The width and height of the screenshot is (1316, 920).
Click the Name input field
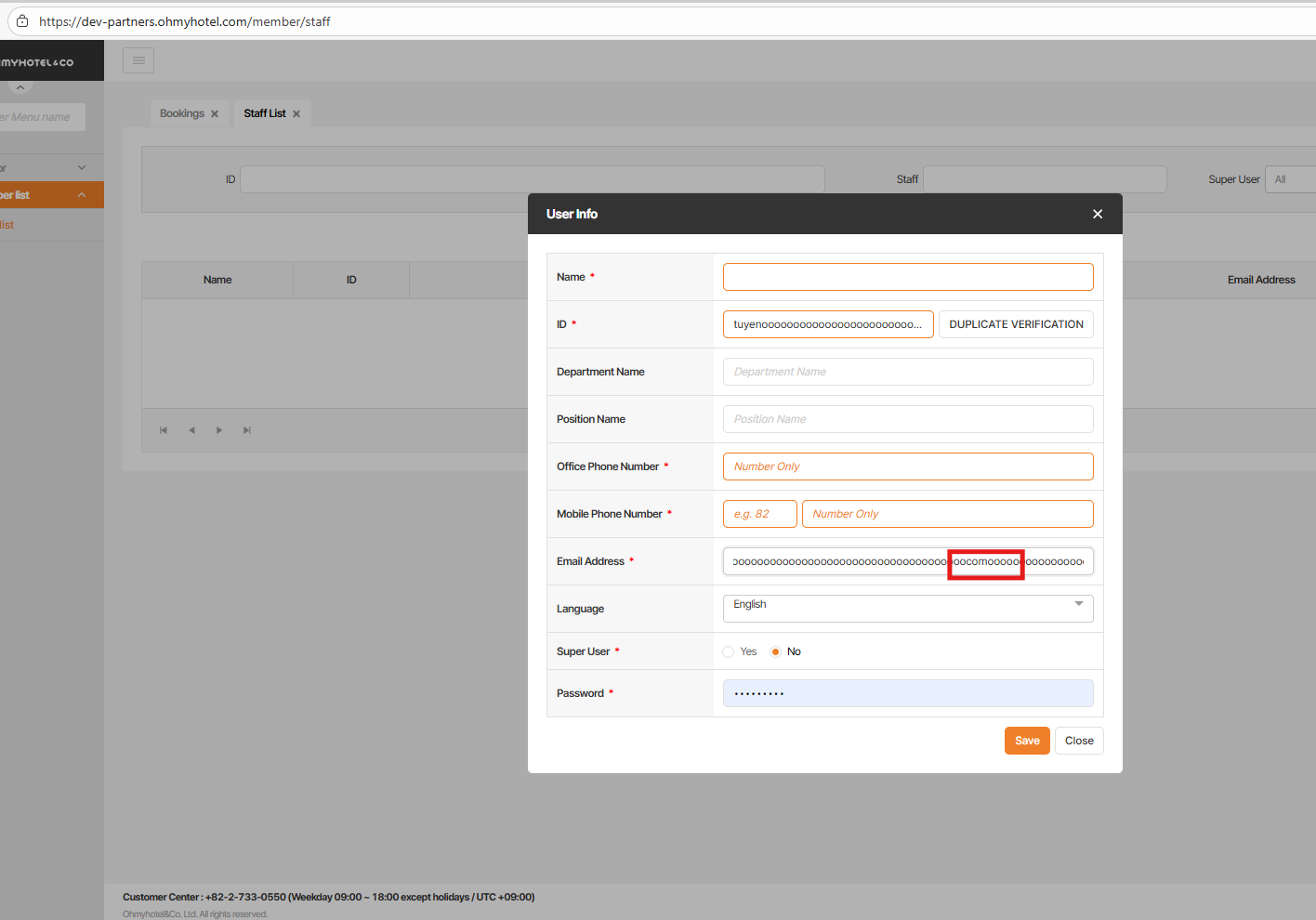[908, 277]
